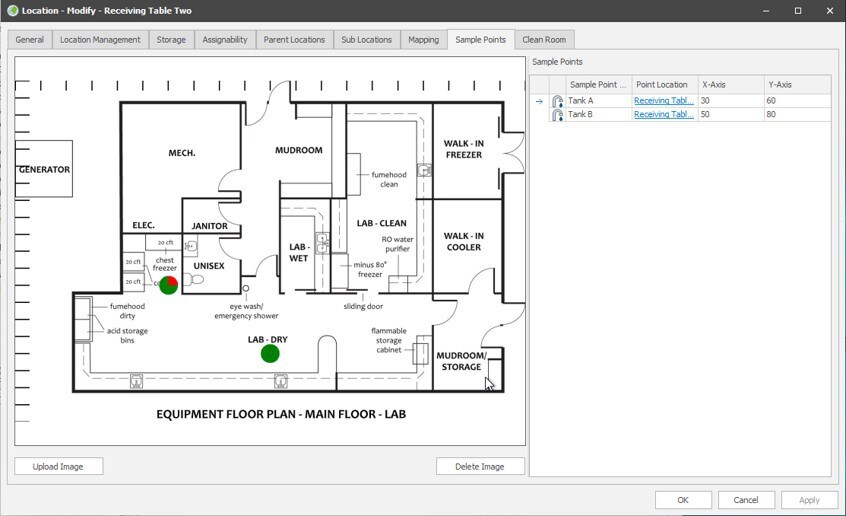This screenshot has height=516, width=846.
Task: Switch to the General tab
Action: pos(29,40)
